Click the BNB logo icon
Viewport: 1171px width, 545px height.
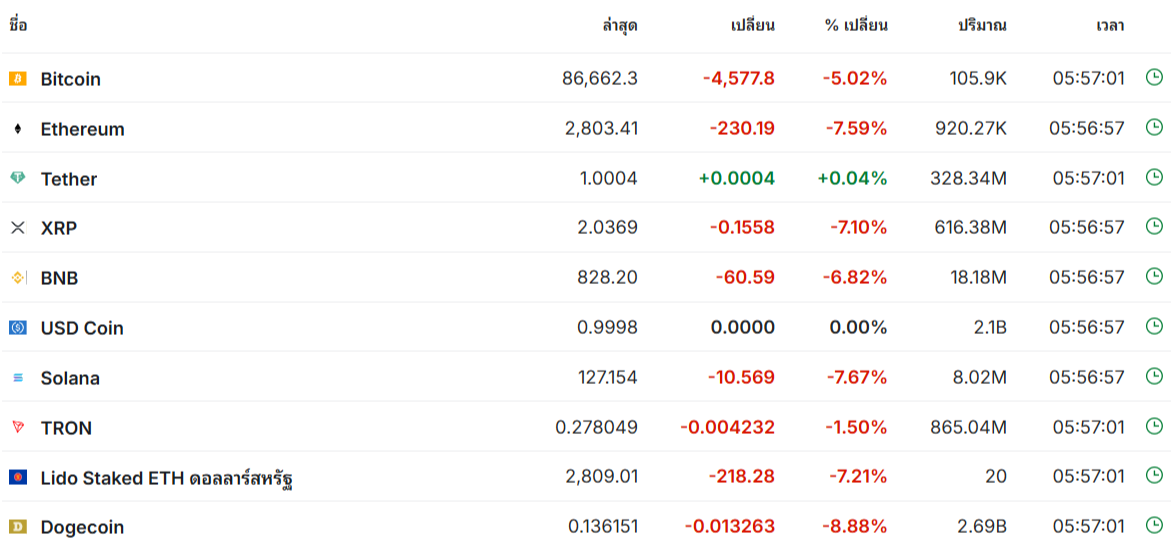[17, 278]
